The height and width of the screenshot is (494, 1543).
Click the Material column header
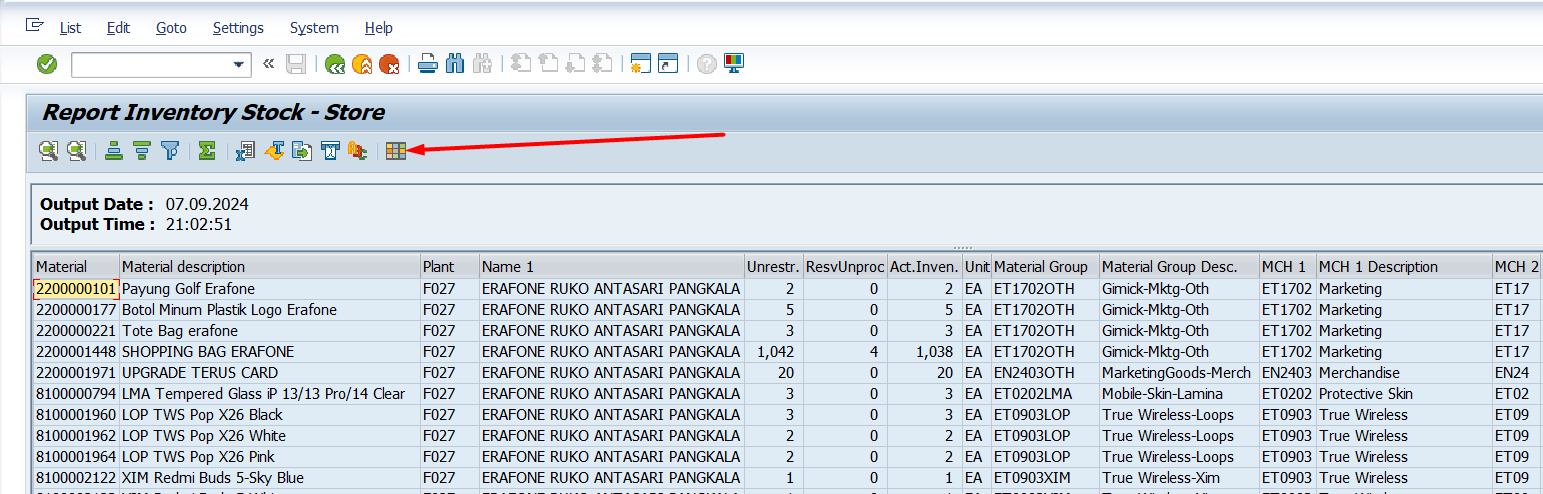point(62,267)
